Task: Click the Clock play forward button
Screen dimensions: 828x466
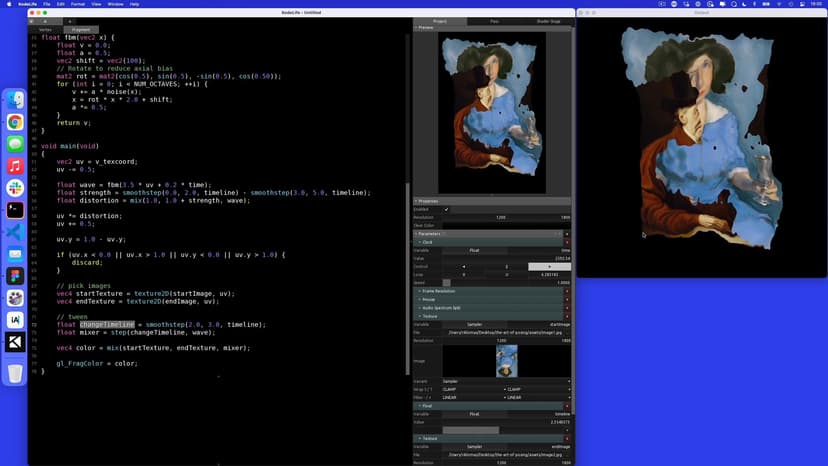Action: [x=549, y=266]
